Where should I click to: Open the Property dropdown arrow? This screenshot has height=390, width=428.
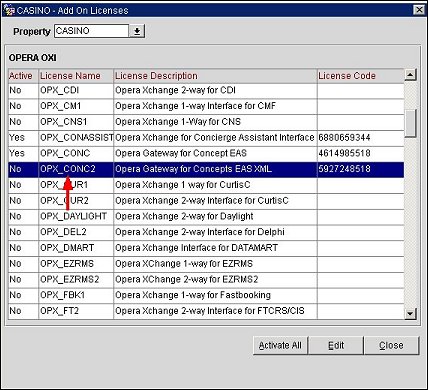pyautogui.click(x=137, y=31)
